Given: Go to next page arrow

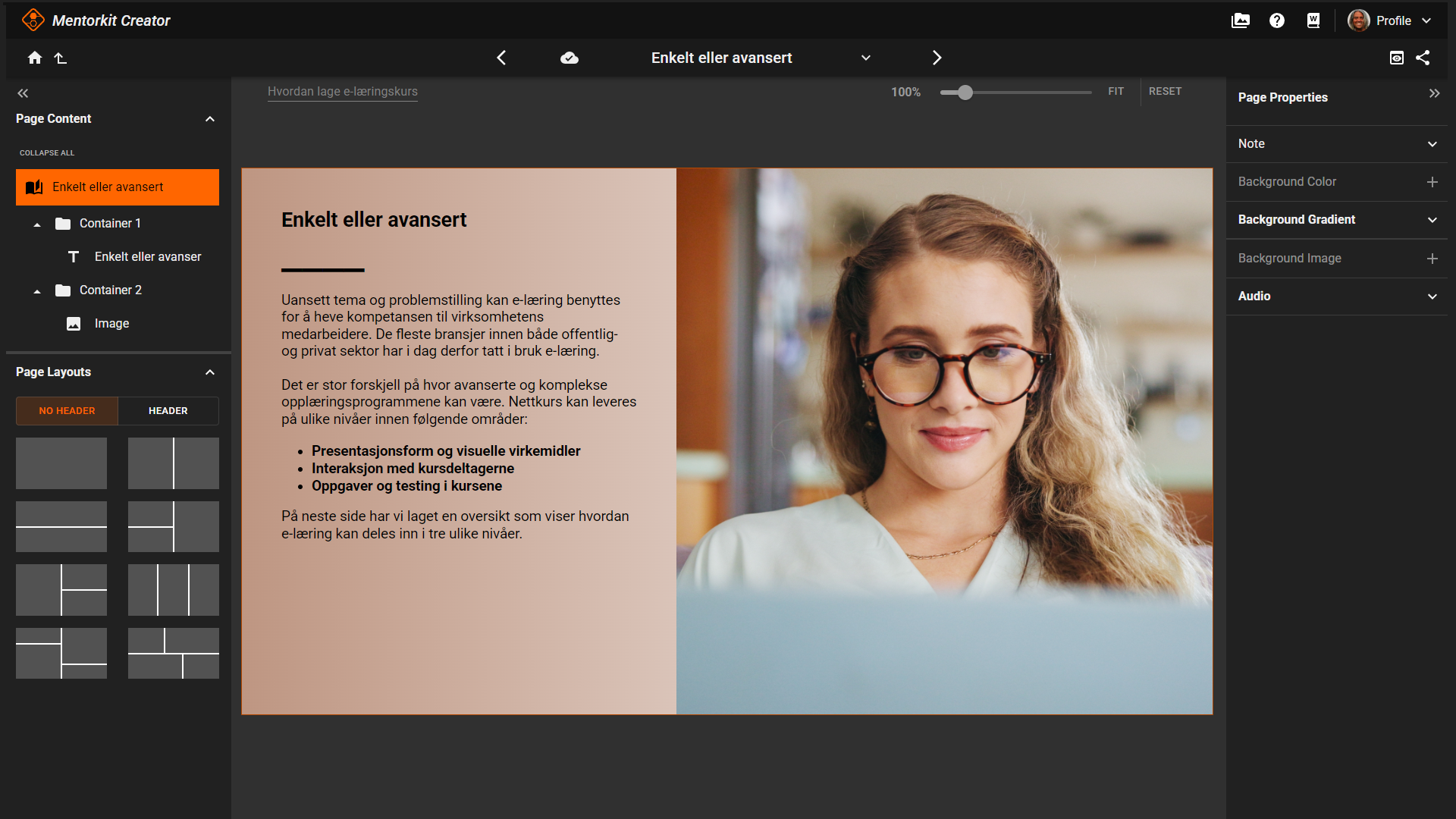Looking at the screenshot, I should 937,58.
